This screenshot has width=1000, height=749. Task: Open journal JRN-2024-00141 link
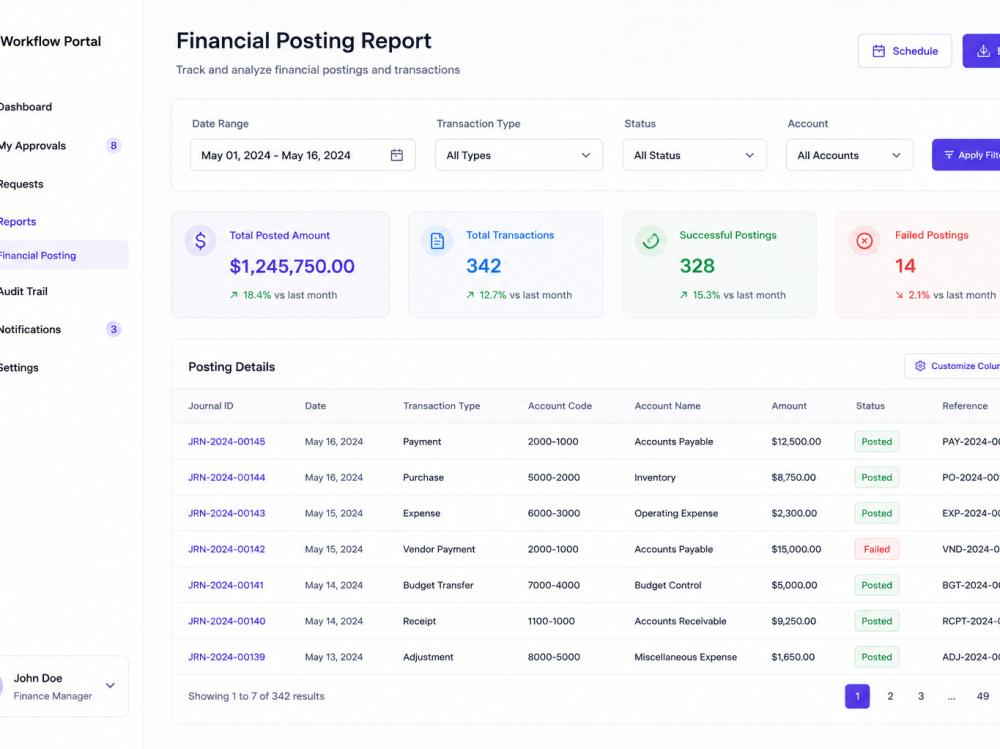tap(226, 585)
